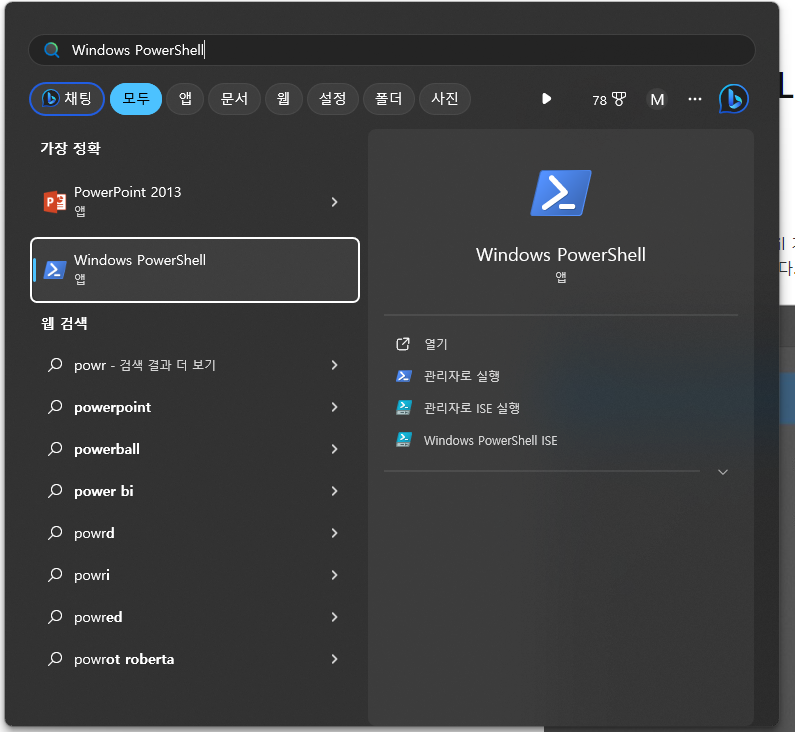Expand the powrot roberta suggestion chevron
The image size is (795, 732).
pyautogui.click(x=334, y=660)
